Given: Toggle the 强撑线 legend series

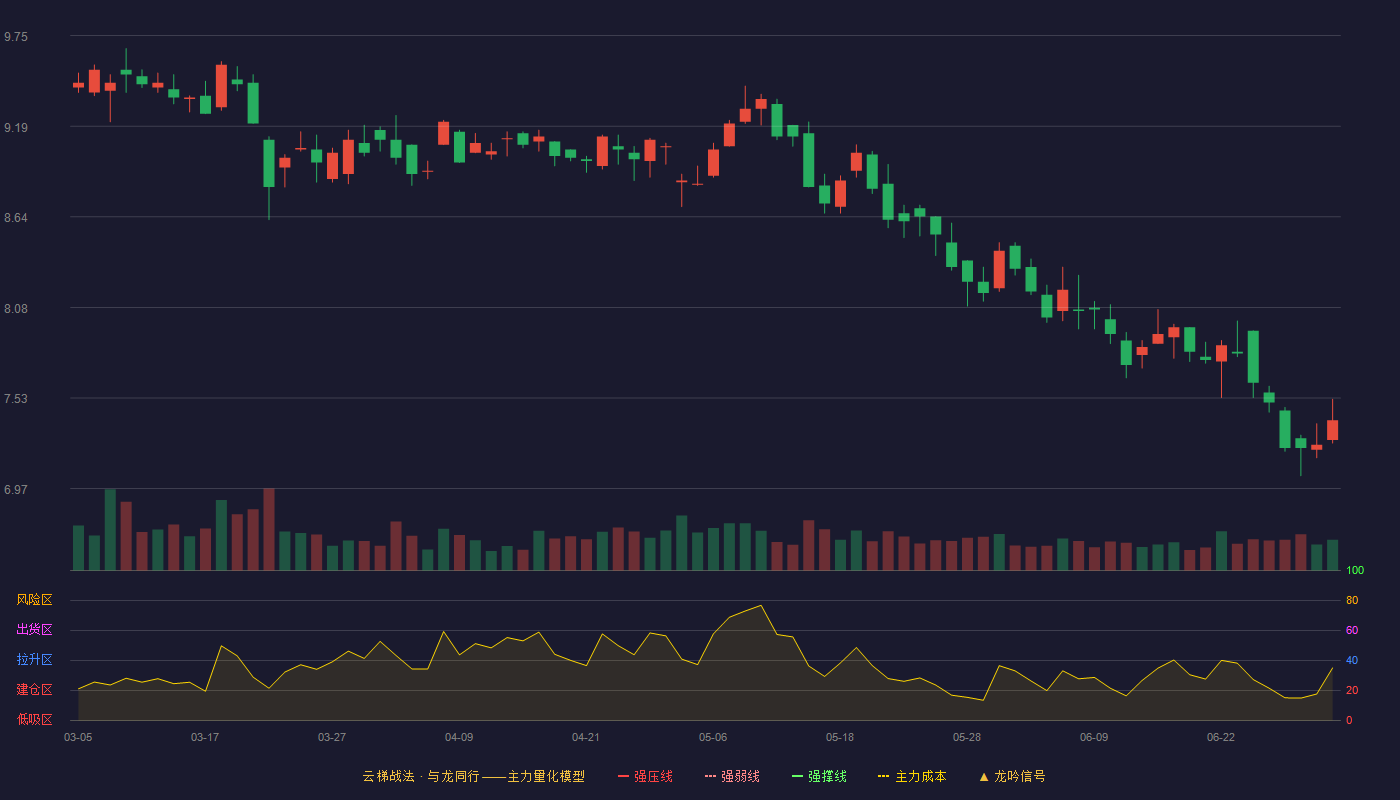Looking at the screenshot, I should (x=819, y=776).
